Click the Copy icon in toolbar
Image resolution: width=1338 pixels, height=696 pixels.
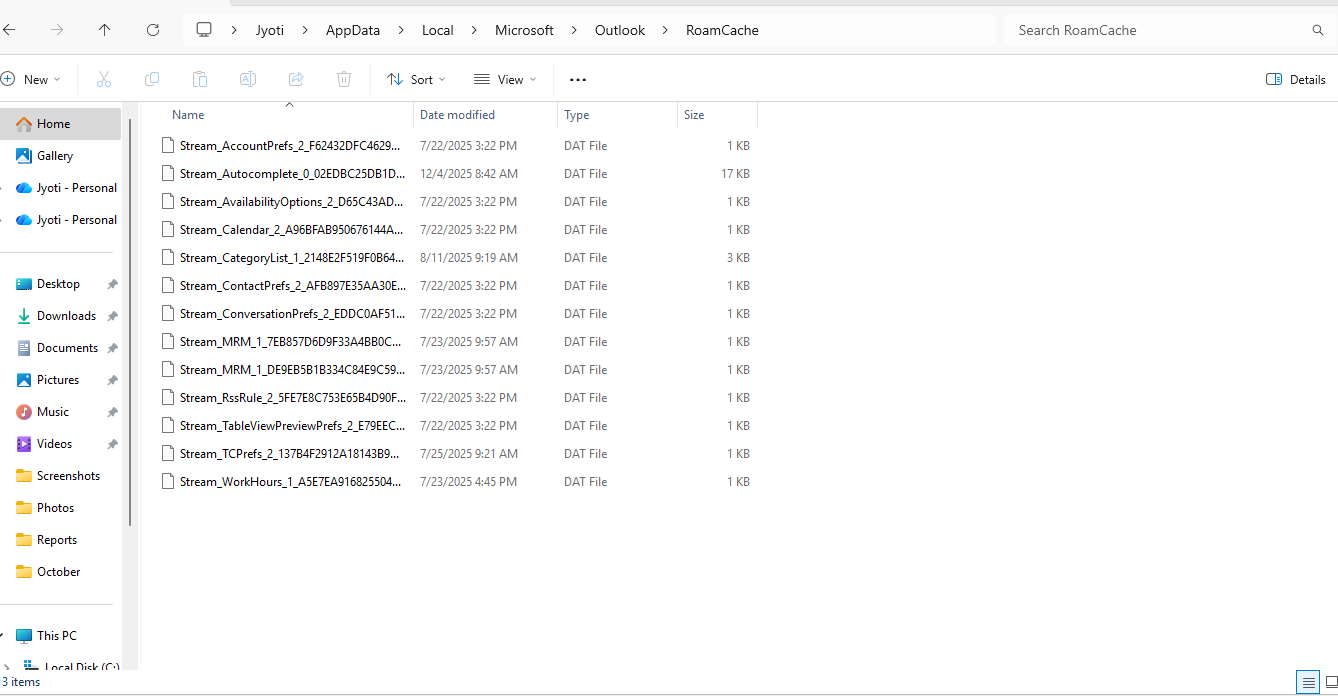pos(152,79)
